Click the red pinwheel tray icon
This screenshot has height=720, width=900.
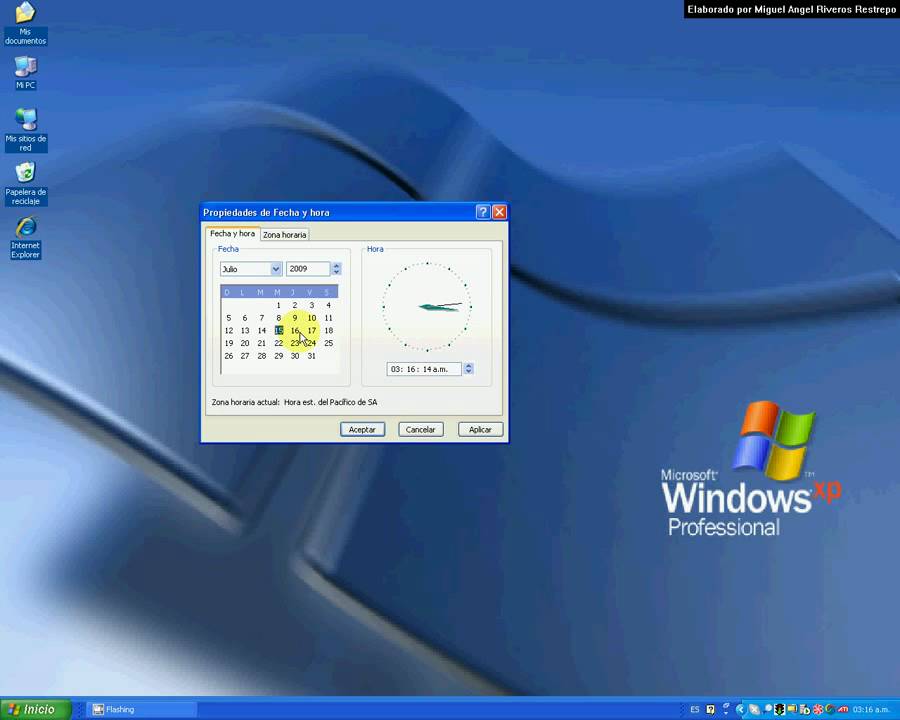tap(818, 710)
